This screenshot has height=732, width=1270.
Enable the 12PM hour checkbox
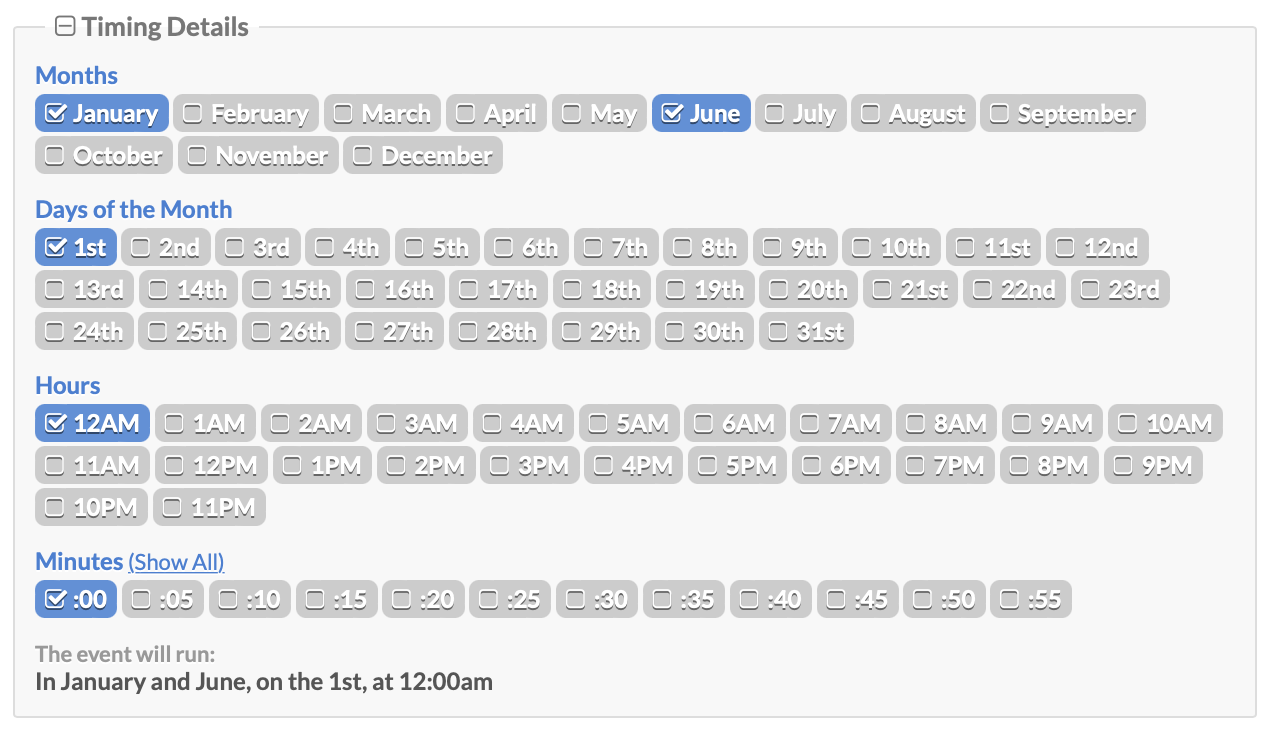click(x=210, y=465)
